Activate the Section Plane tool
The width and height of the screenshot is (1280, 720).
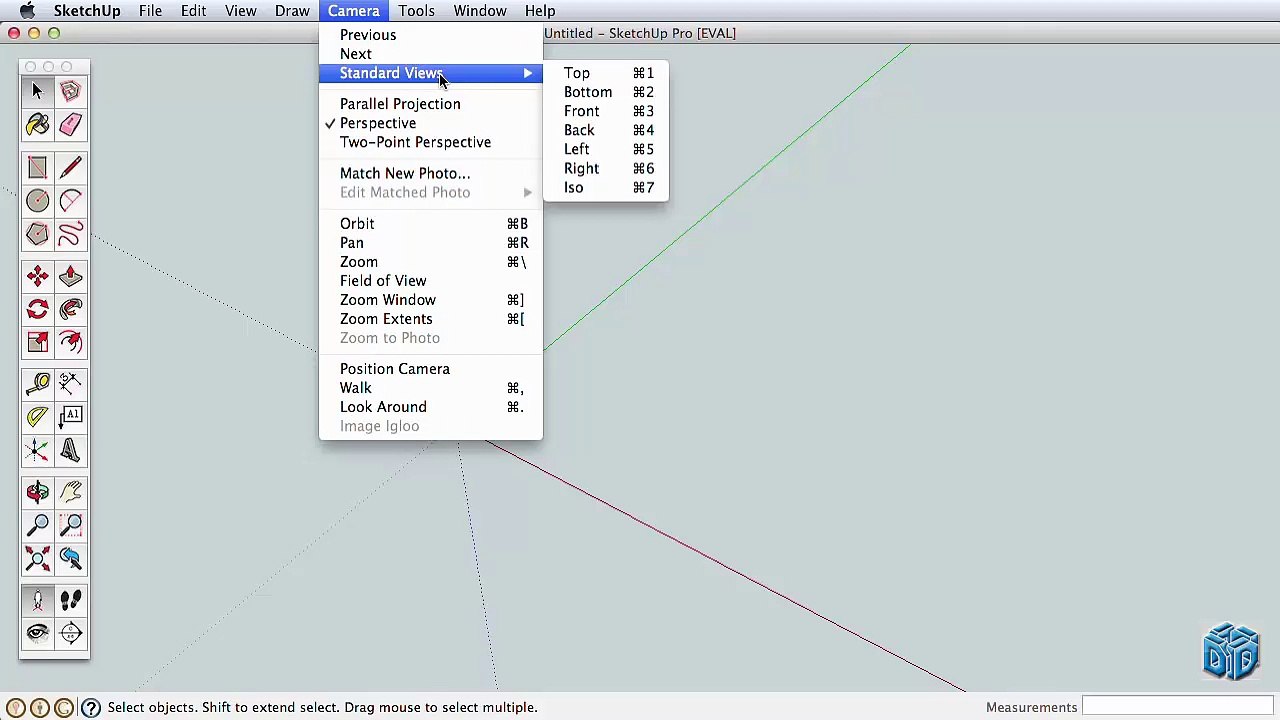(70, 634)
